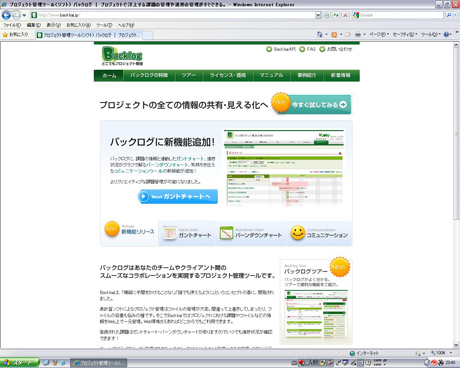The image size is (460, 368).
Task: Click the Next ガントチャートへ button
Action: coord(178,196)
